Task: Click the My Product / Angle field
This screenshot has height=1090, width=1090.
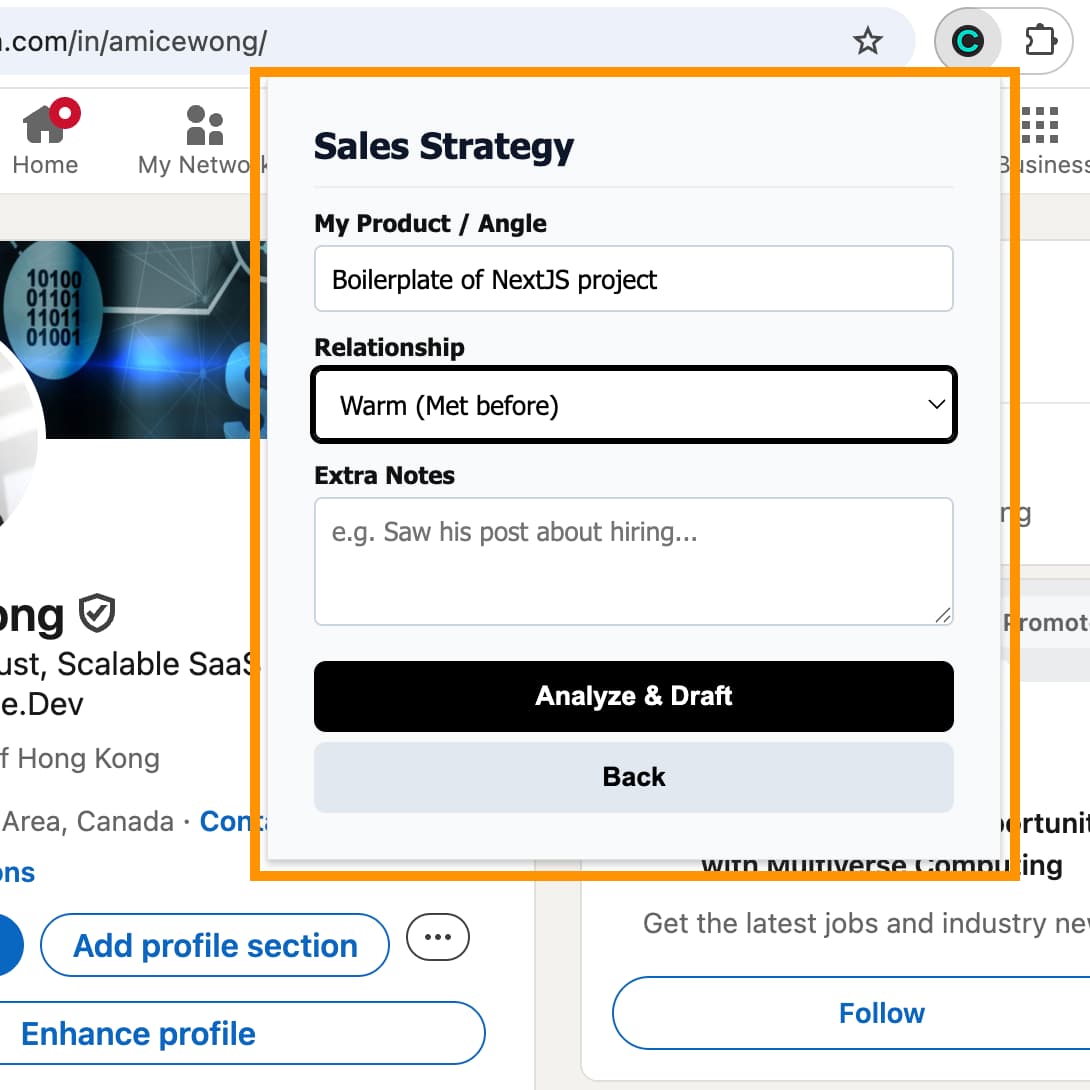Action: click(634, 279)
